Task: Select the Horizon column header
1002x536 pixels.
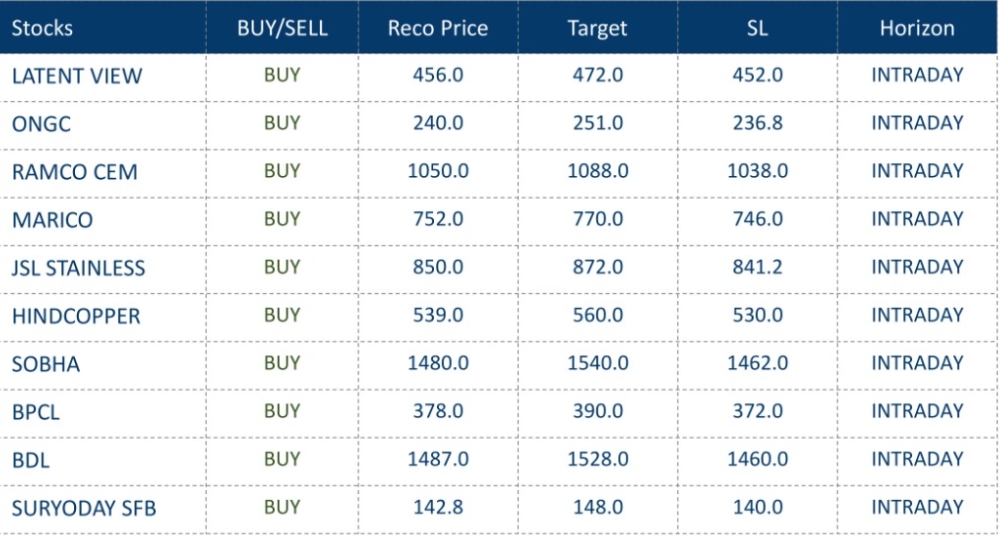Action: [917, 28]
